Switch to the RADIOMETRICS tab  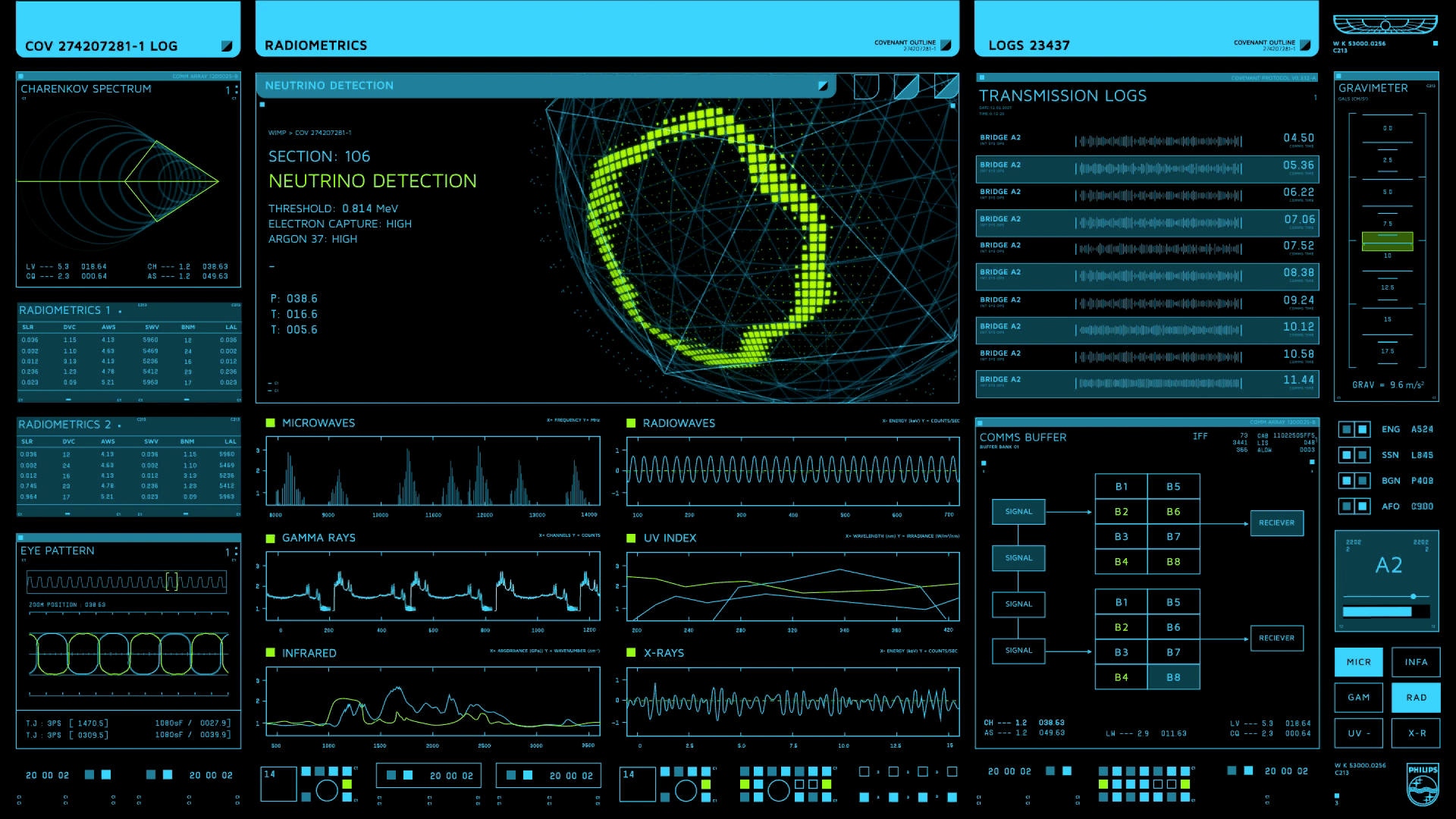[607, 30]
